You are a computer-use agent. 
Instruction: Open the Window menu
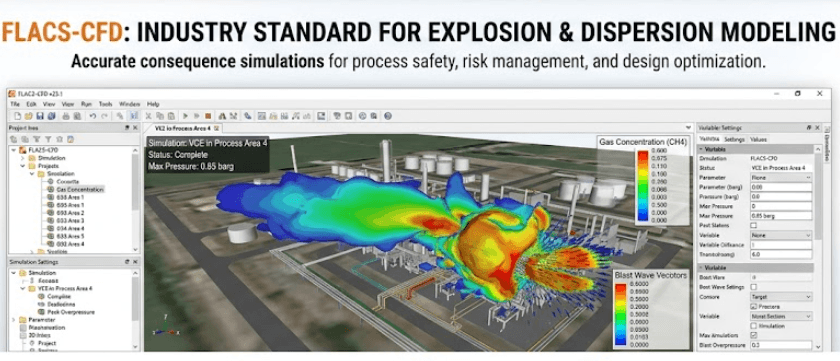click(x=130, y=104)
